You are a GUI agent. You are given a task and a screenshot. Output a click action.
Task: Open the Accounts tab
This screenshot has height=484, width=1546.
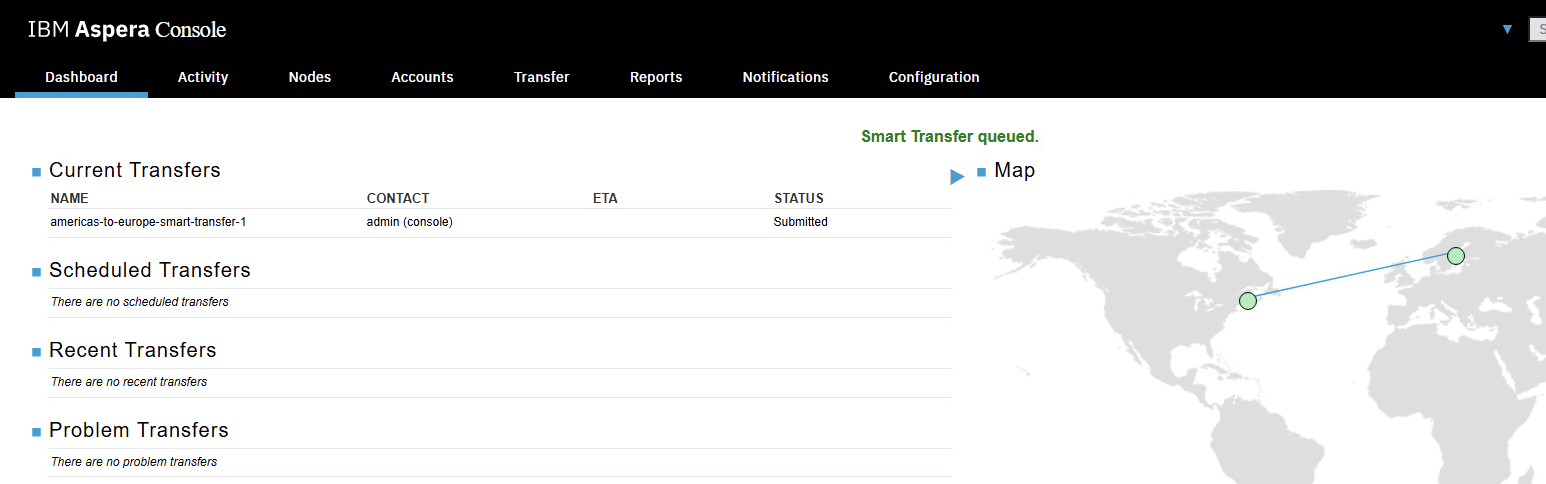[x=422, y=77]
